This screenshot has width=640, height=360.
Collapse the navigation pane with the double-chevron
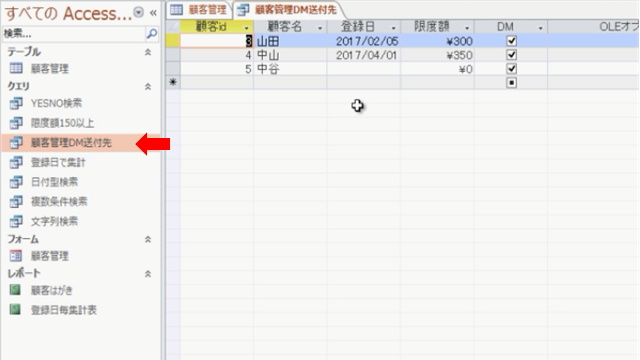point(153,13)
